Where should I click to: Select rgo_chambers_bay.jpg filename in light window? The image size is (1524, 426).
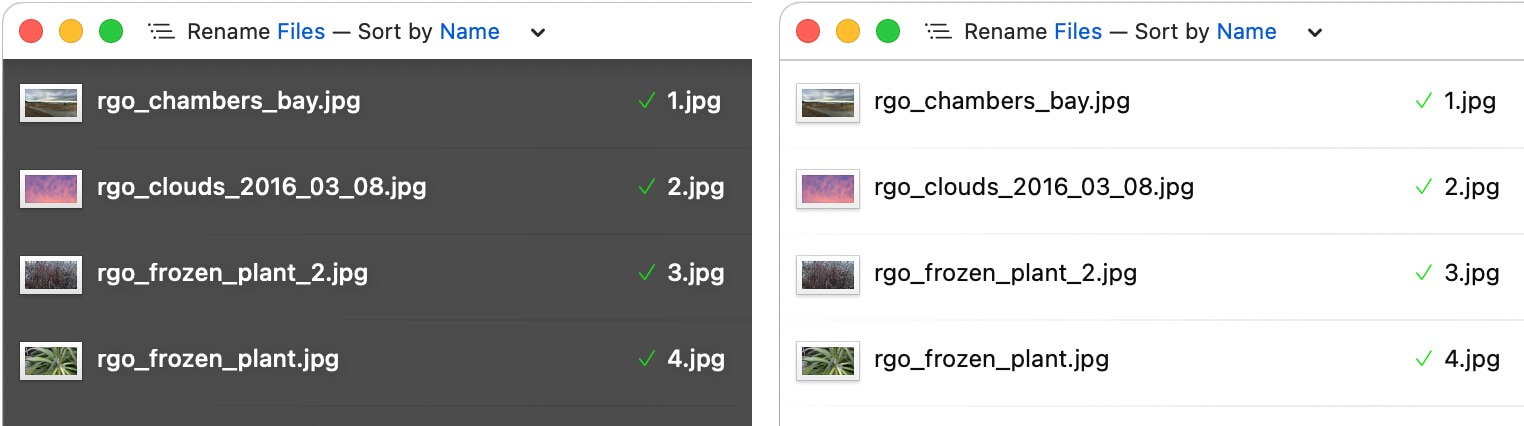click(1002, 102)
